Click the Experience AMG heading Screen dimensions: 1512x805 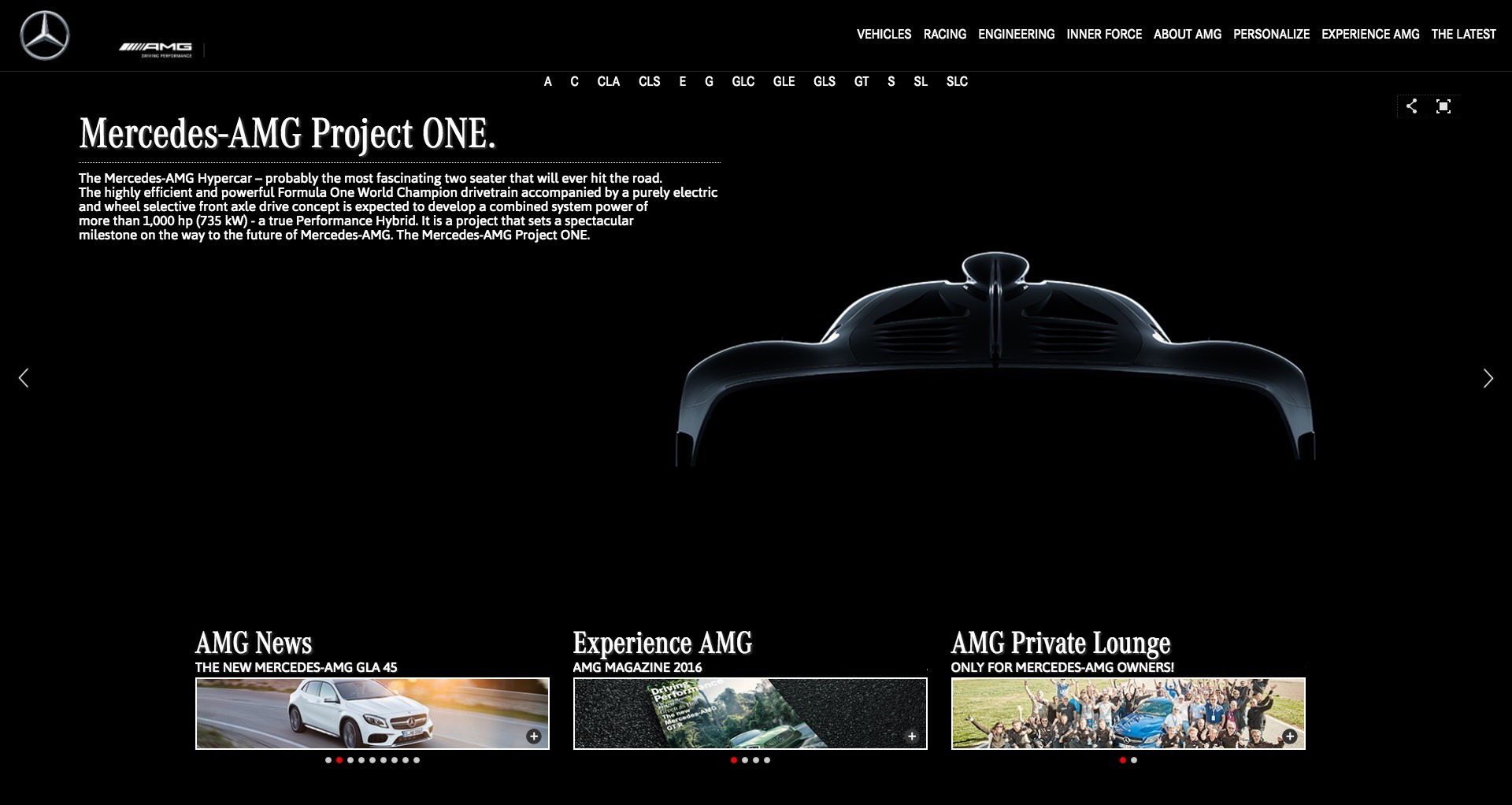point(662,644)
